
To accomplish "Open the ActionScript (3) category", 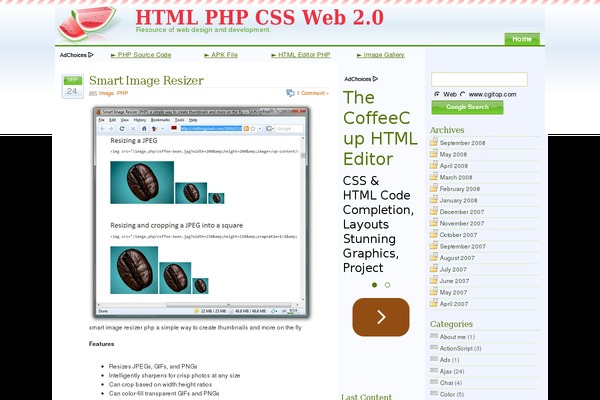I will pyautogui.click(x=460, y=348).
